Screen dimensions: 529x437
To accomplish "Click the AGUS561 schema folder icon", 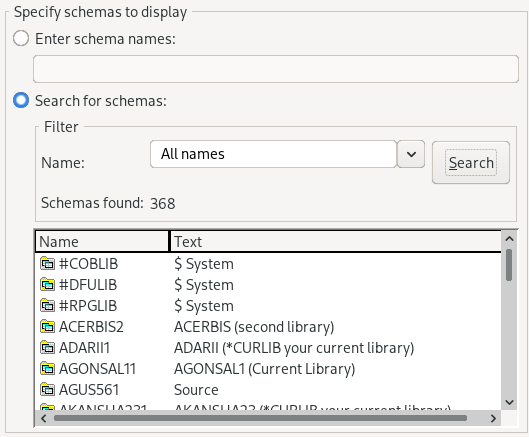I will (47, 389).
